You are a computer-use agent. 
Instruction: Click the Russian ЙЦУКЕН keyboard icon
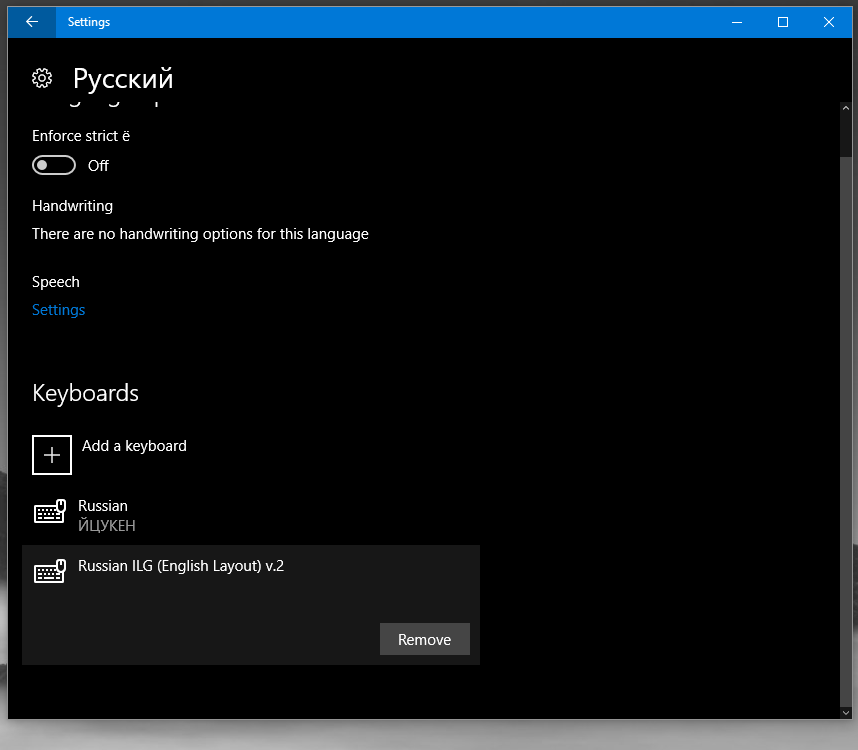(x=50, y=513)
